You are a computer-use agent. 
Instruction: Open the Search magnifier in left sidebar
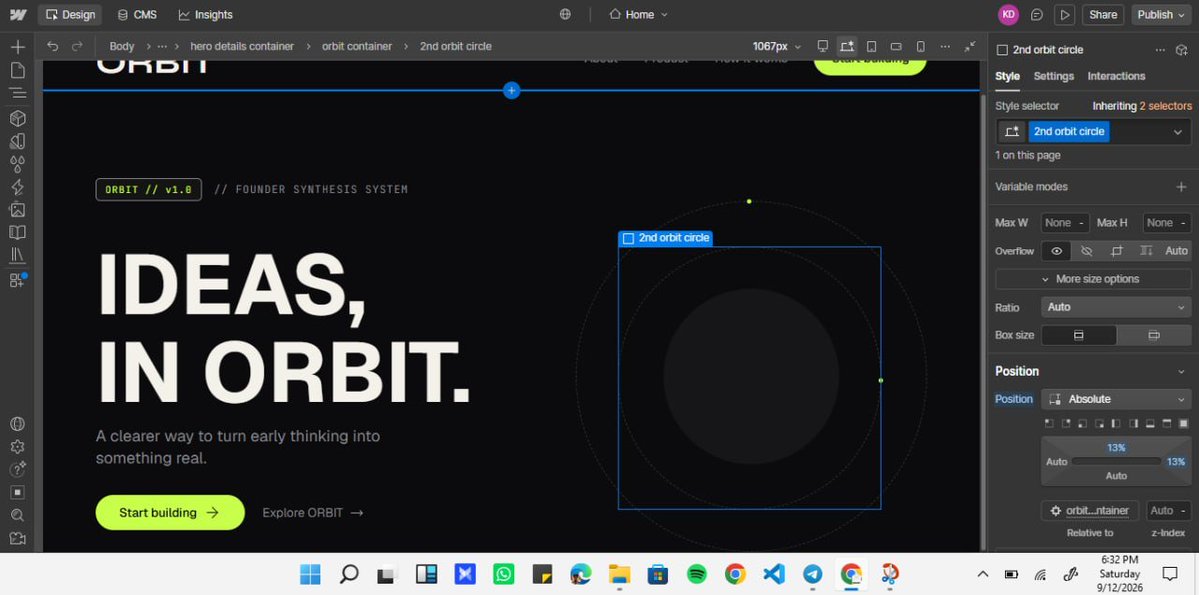point(18,515)
